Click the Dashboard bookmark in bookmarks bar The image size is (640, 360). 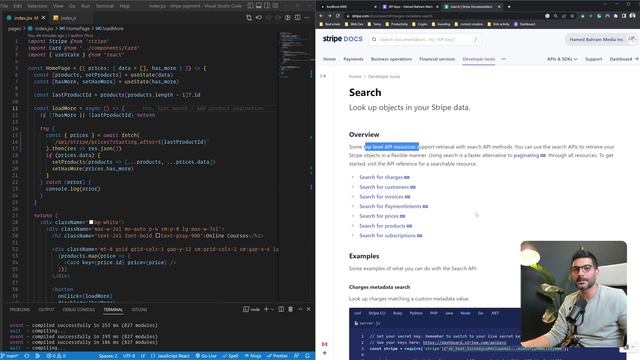click(524, 24)
